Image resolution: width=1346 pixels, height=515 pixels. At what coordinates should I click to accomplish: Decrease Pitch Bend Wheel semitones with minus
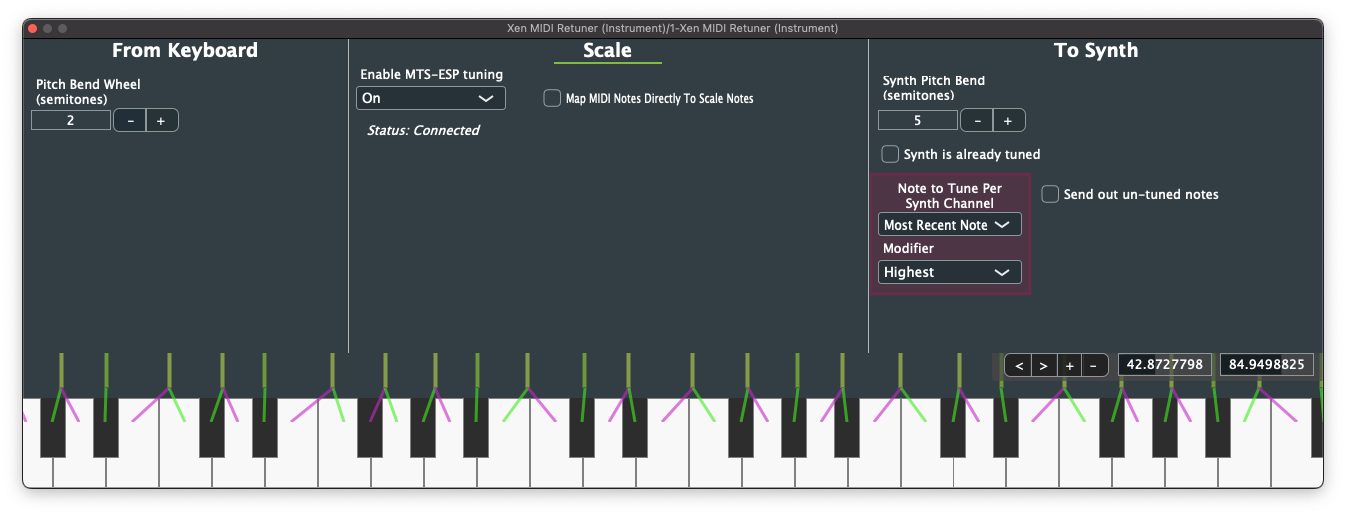point(130,121)
